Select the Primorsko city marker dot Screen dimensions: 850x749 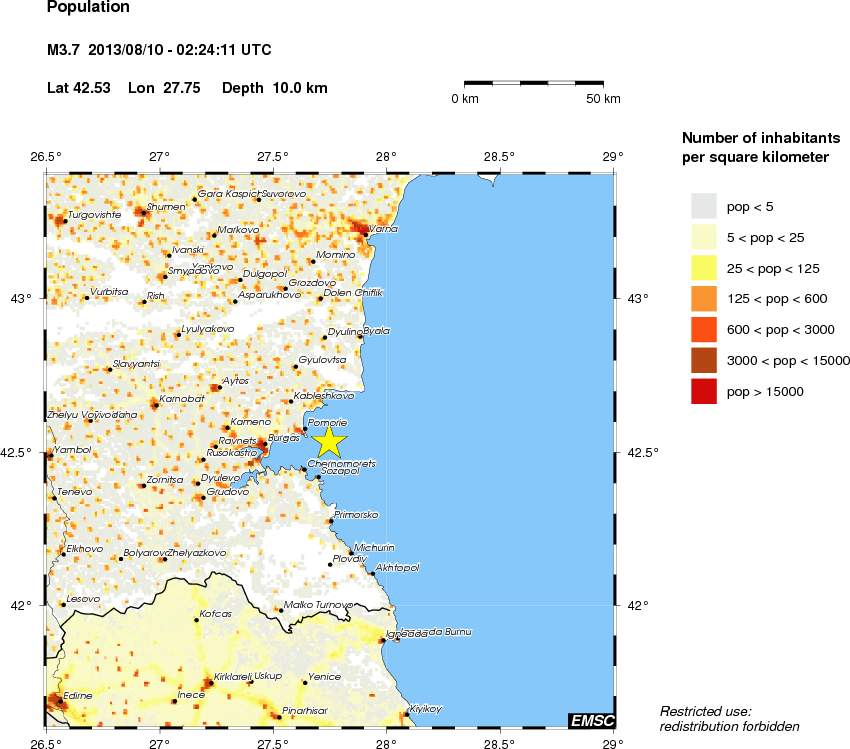[x=331, y=520]
